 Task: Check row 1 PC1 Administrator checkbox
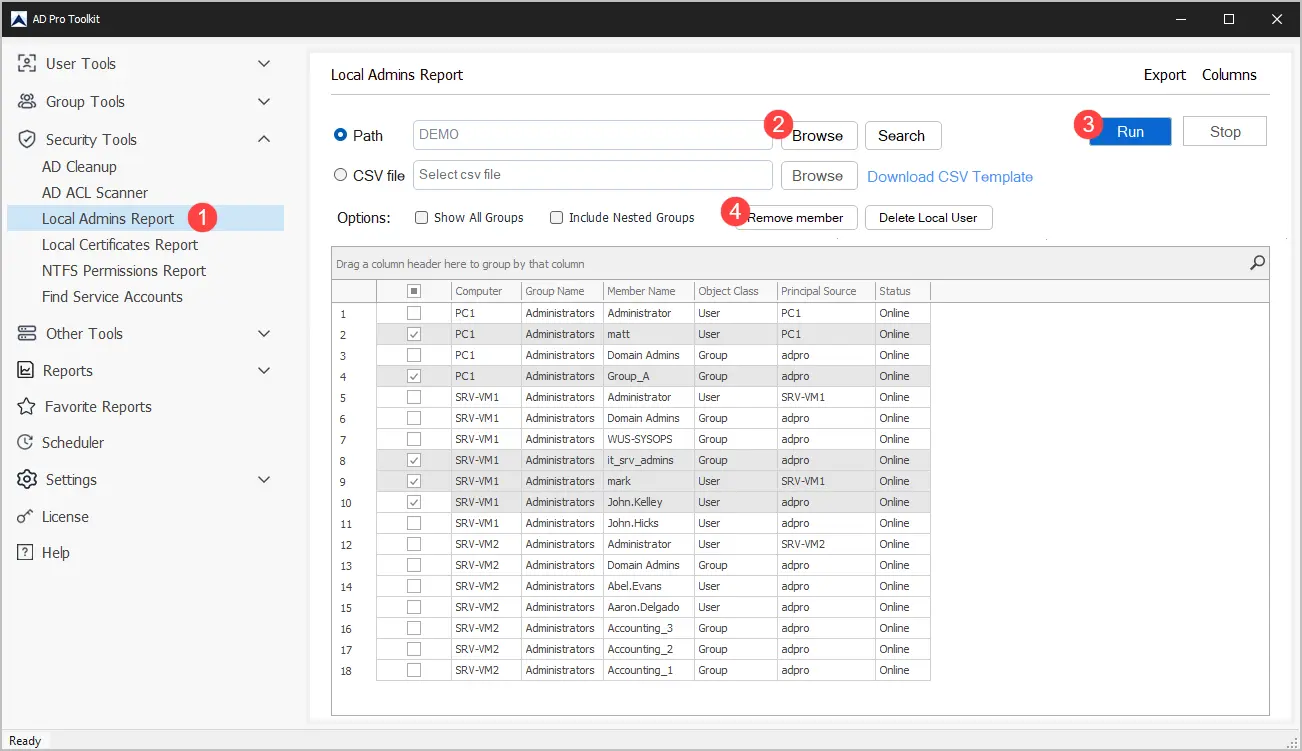(x=414, y=313)
